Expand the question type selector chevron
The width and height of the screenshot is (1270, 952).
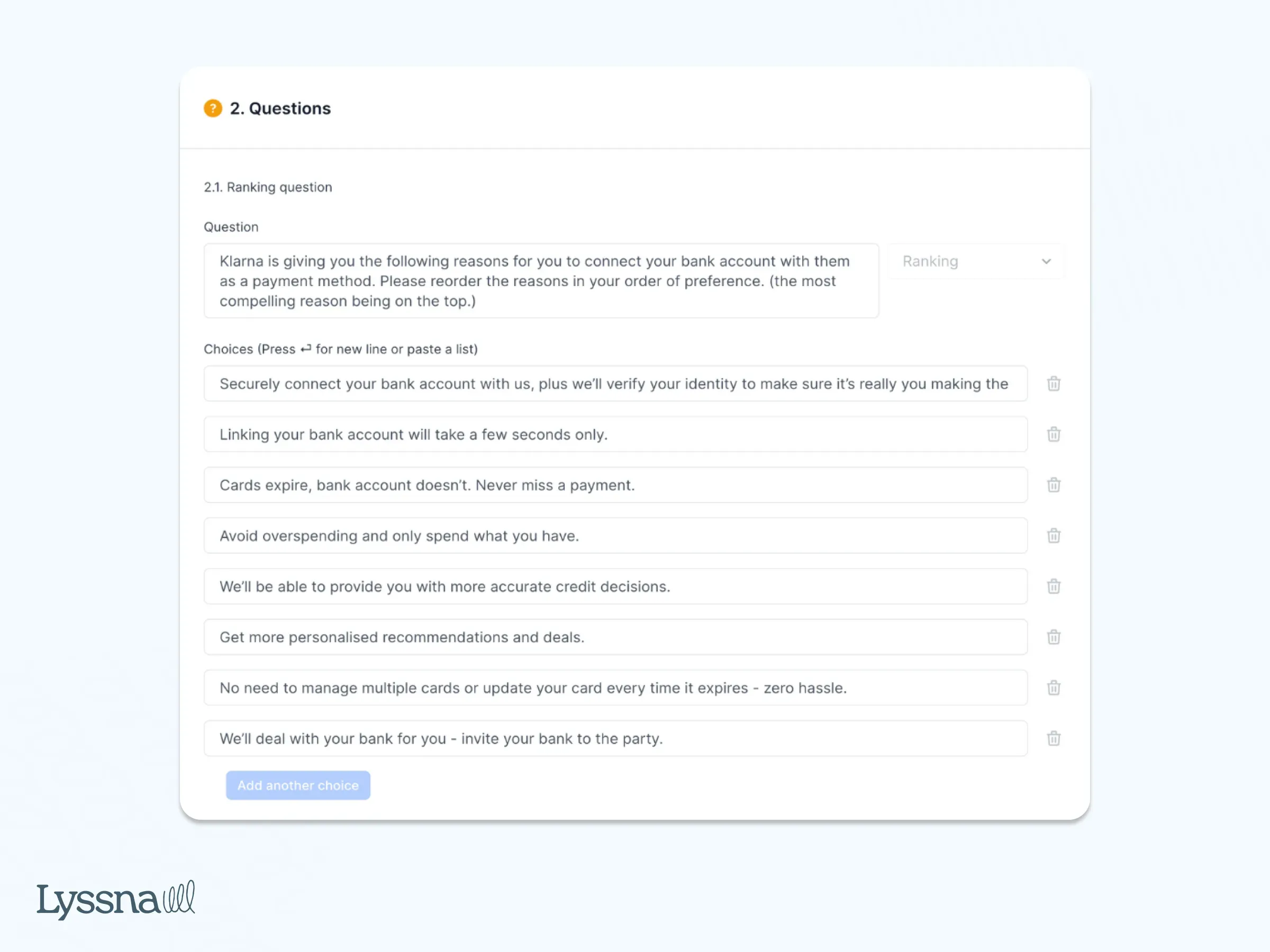1046,261
